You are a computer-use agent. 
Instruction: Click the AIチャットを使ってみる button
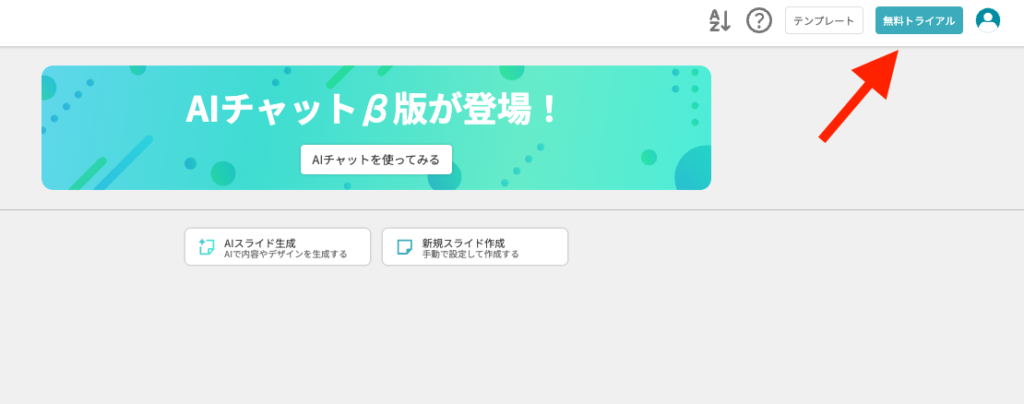coord(376,159)
